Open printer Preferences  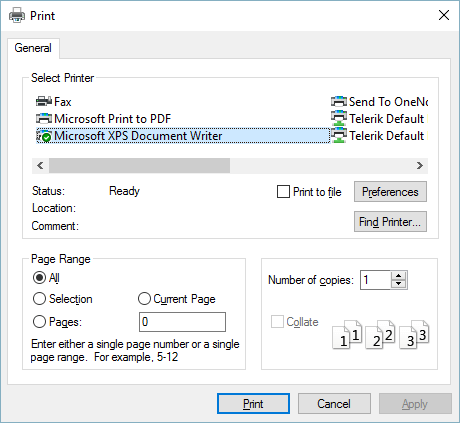pos(390,192)
